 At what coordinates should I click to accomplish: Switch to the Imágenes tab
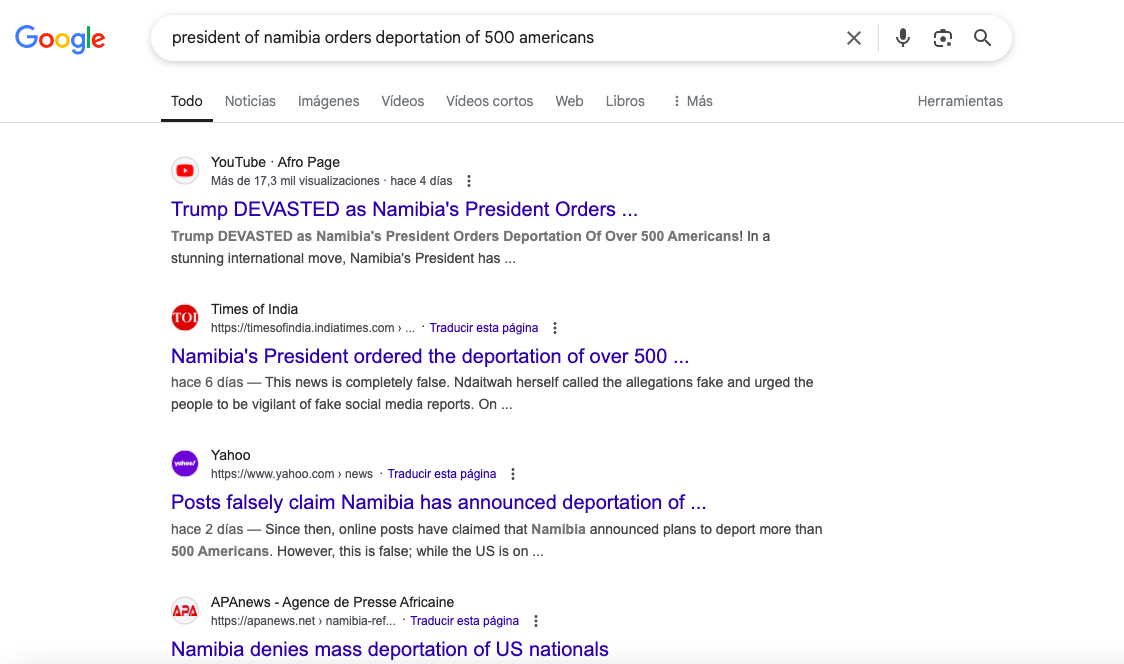pyautogui.click(x=328, y=101)
